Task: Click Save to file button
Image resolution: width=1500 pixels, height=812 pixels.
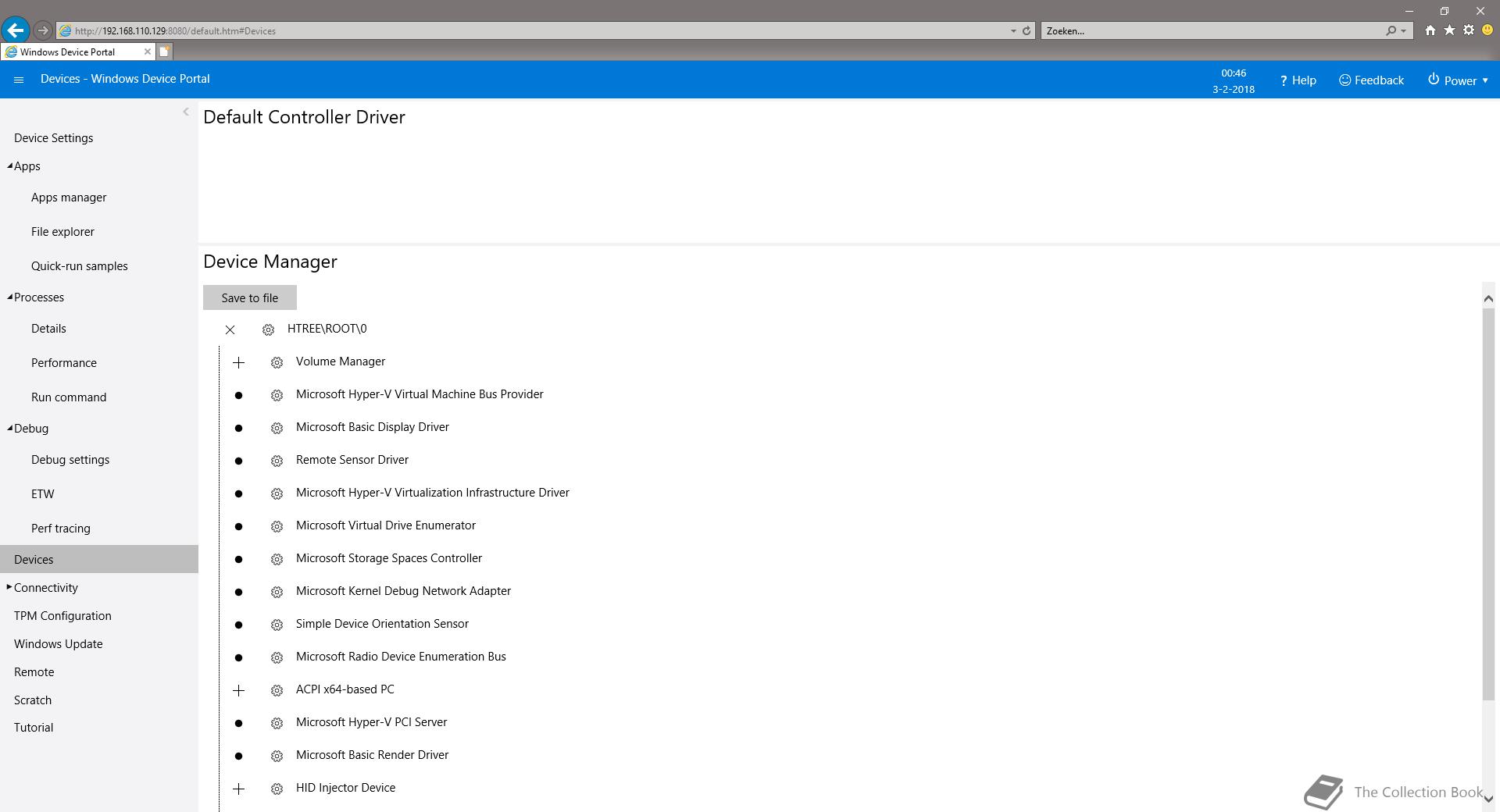Action: (250, 297)
